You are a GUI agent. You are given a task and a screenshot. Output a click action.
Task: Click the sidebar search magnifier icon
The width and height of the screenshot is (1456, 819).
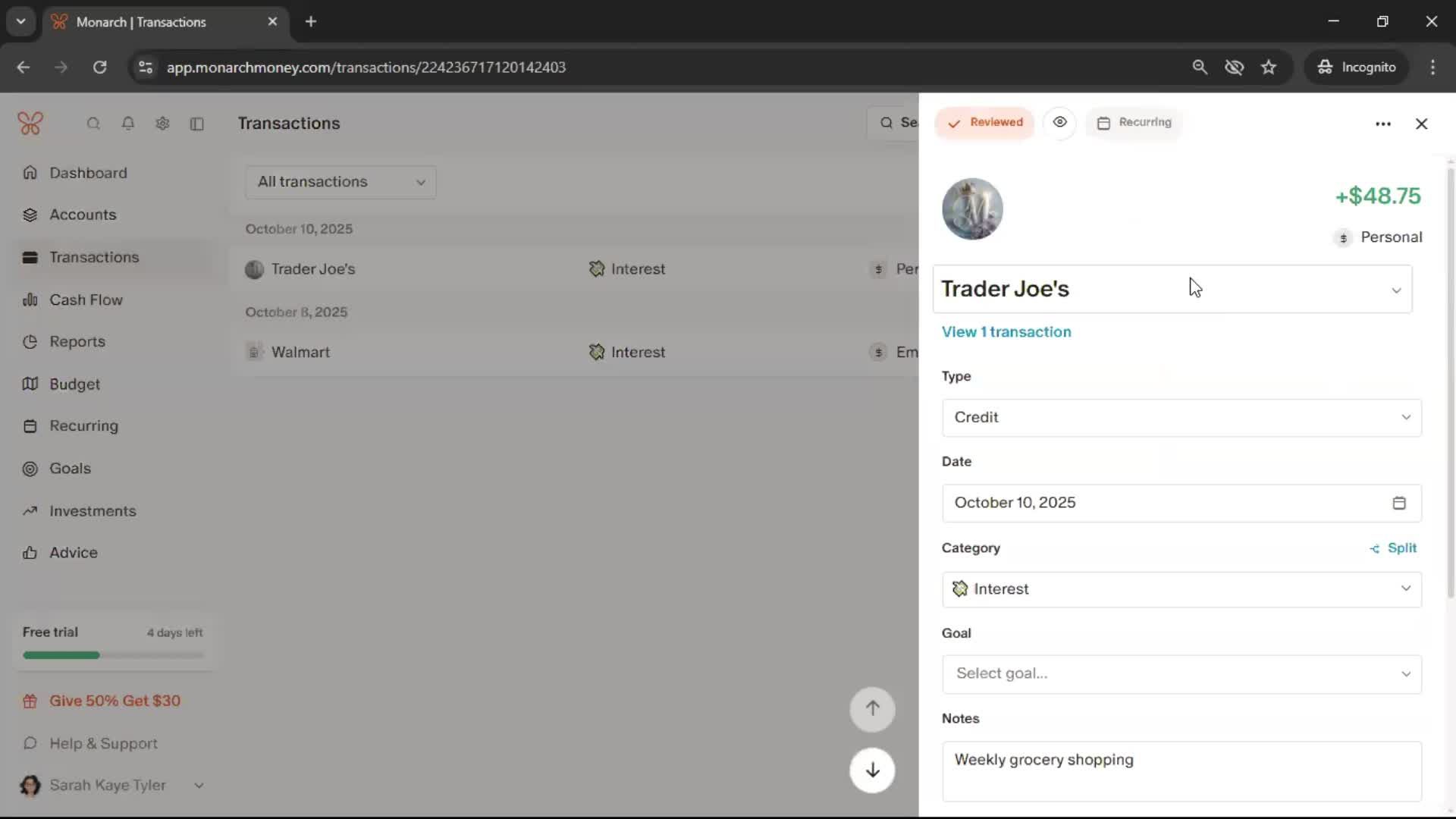tap(93, 124)
